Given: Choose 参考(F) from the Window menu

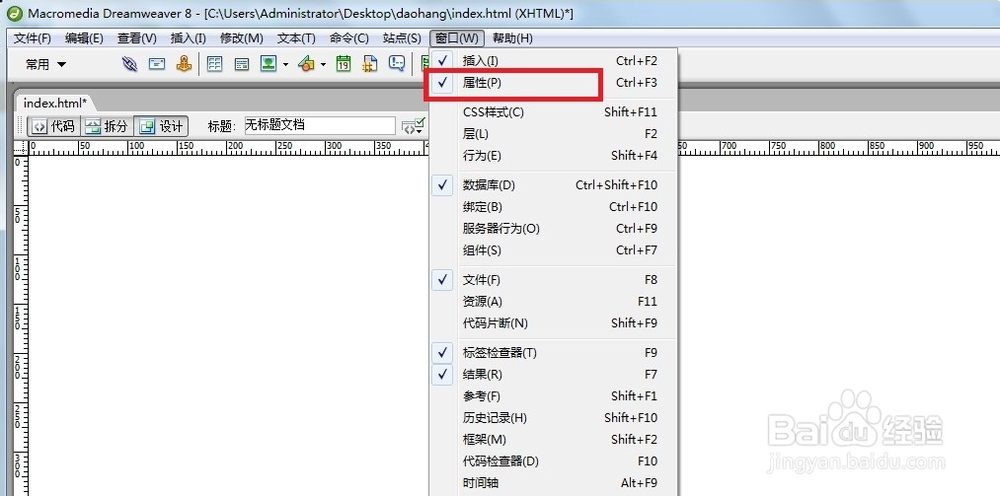Looking at the screenshot, I should tap(554, 396).
